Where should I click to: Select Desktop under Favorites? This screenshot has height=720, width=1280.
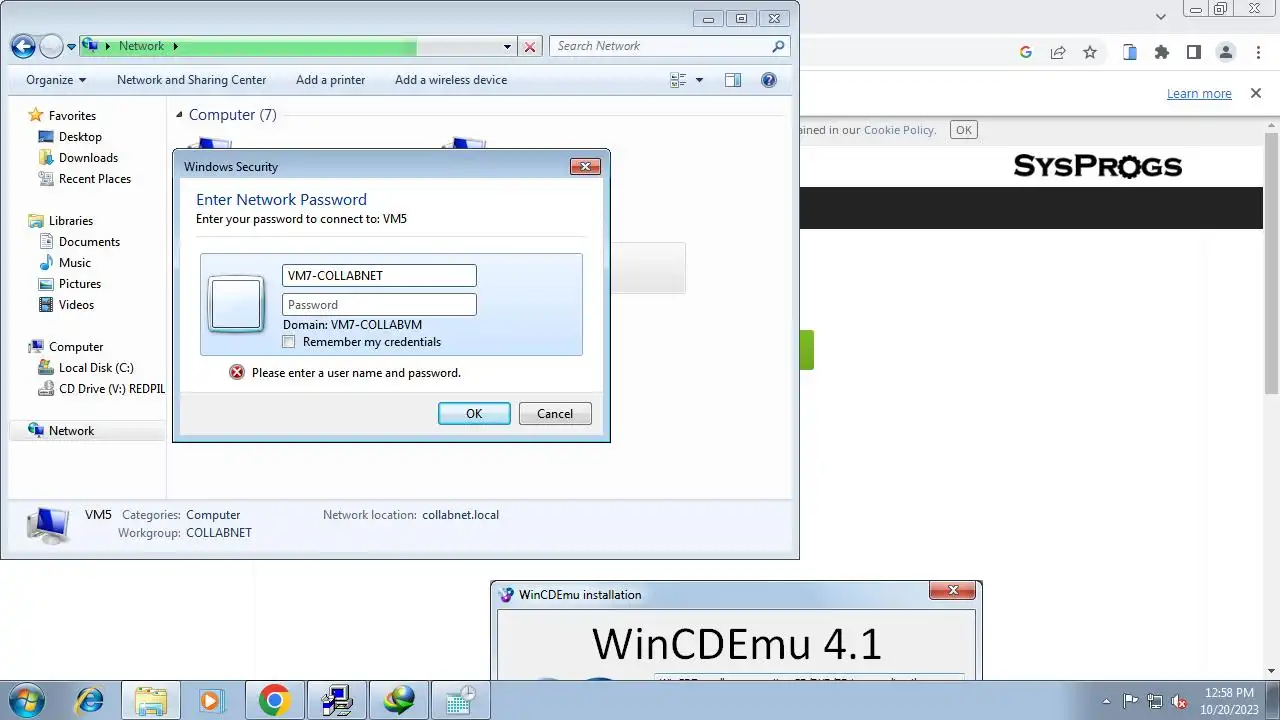(x=80, y=137)
